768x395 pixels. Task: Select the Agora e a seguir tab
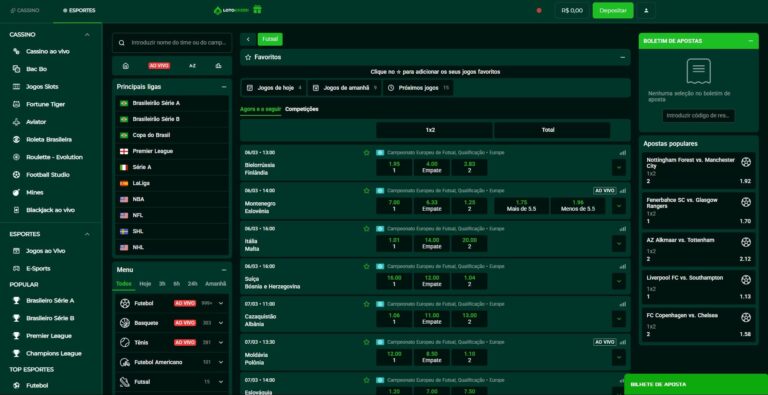point(261,109)
